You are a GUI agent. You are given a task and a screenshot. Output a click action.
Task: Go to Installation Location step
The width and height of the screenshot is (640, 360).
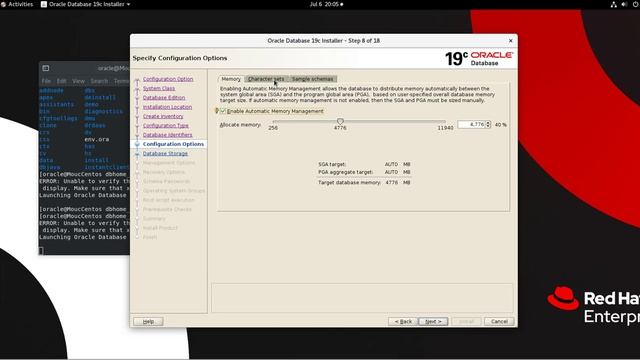coord(167,107)
